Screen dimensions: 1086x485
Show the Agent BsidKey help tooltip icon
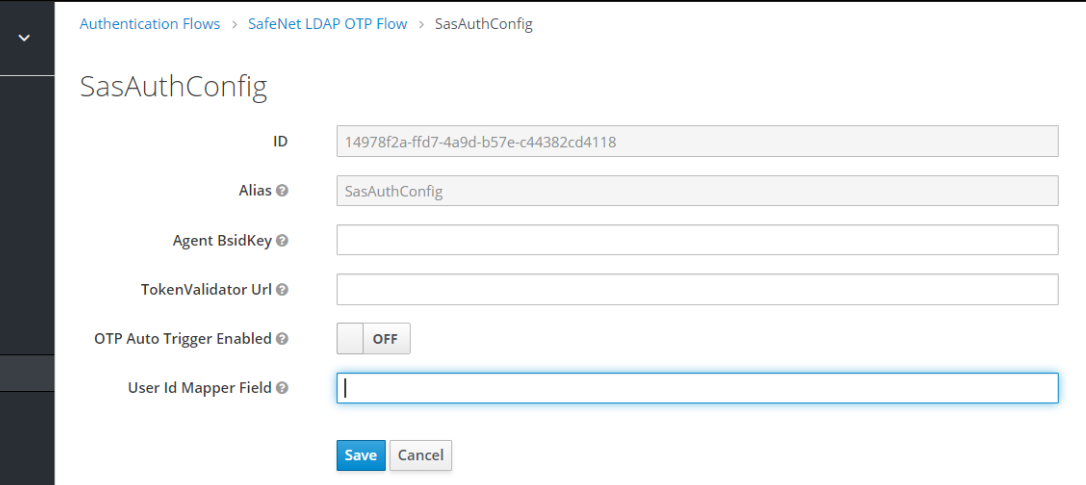pyautogui.click(x=282, y=241)
